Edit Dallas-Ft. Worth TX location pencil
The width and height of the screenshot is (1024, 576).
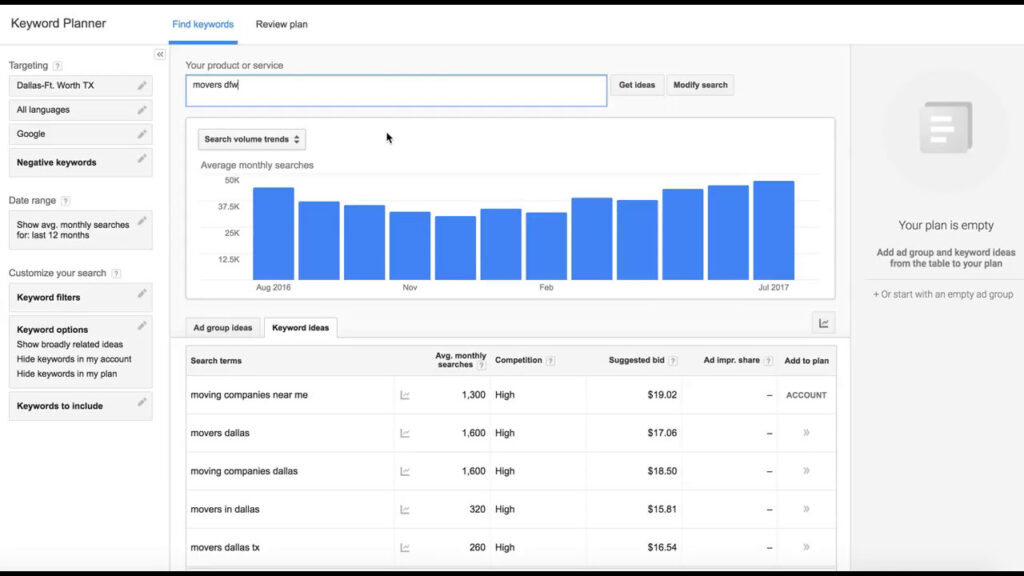coord(142,86)
